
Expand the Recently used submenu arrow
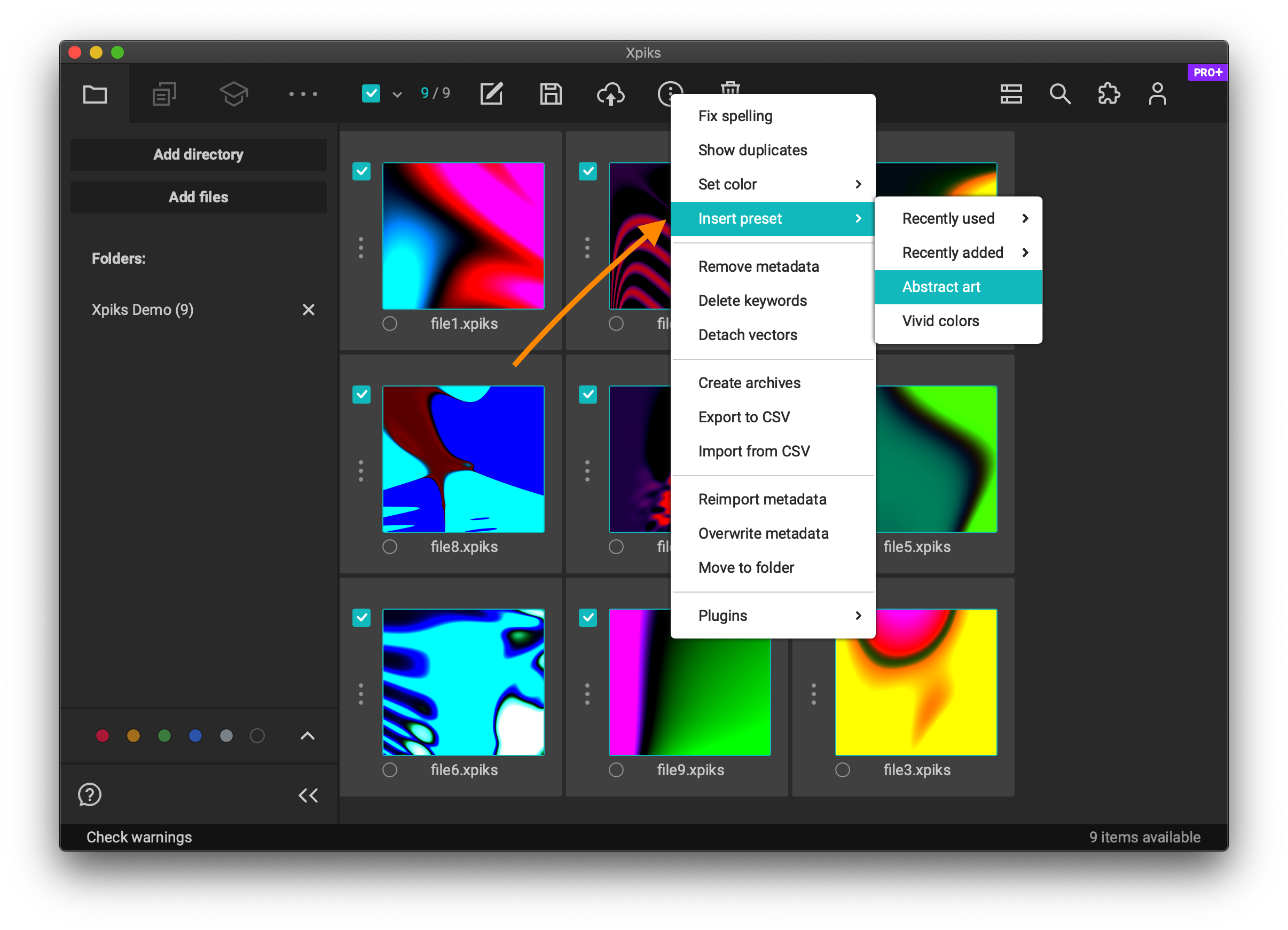point(1025,218)
